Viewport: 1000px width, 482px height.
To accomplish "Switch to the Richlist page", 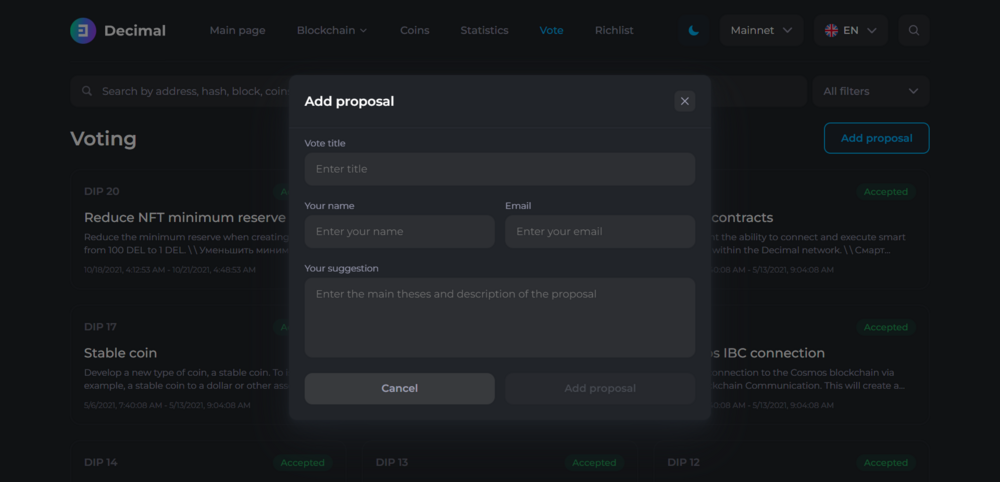I will (614, 30).
